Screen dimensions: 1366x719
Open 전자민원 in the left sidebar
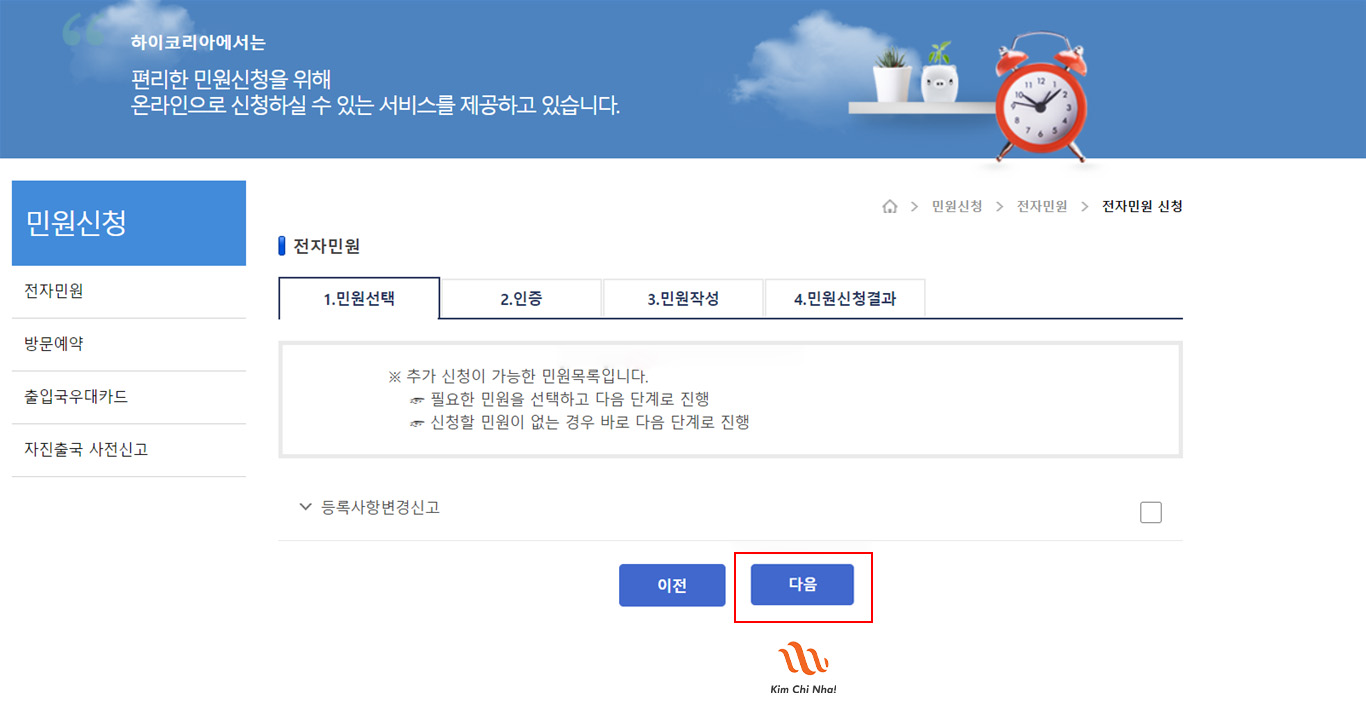coord(54,291)
